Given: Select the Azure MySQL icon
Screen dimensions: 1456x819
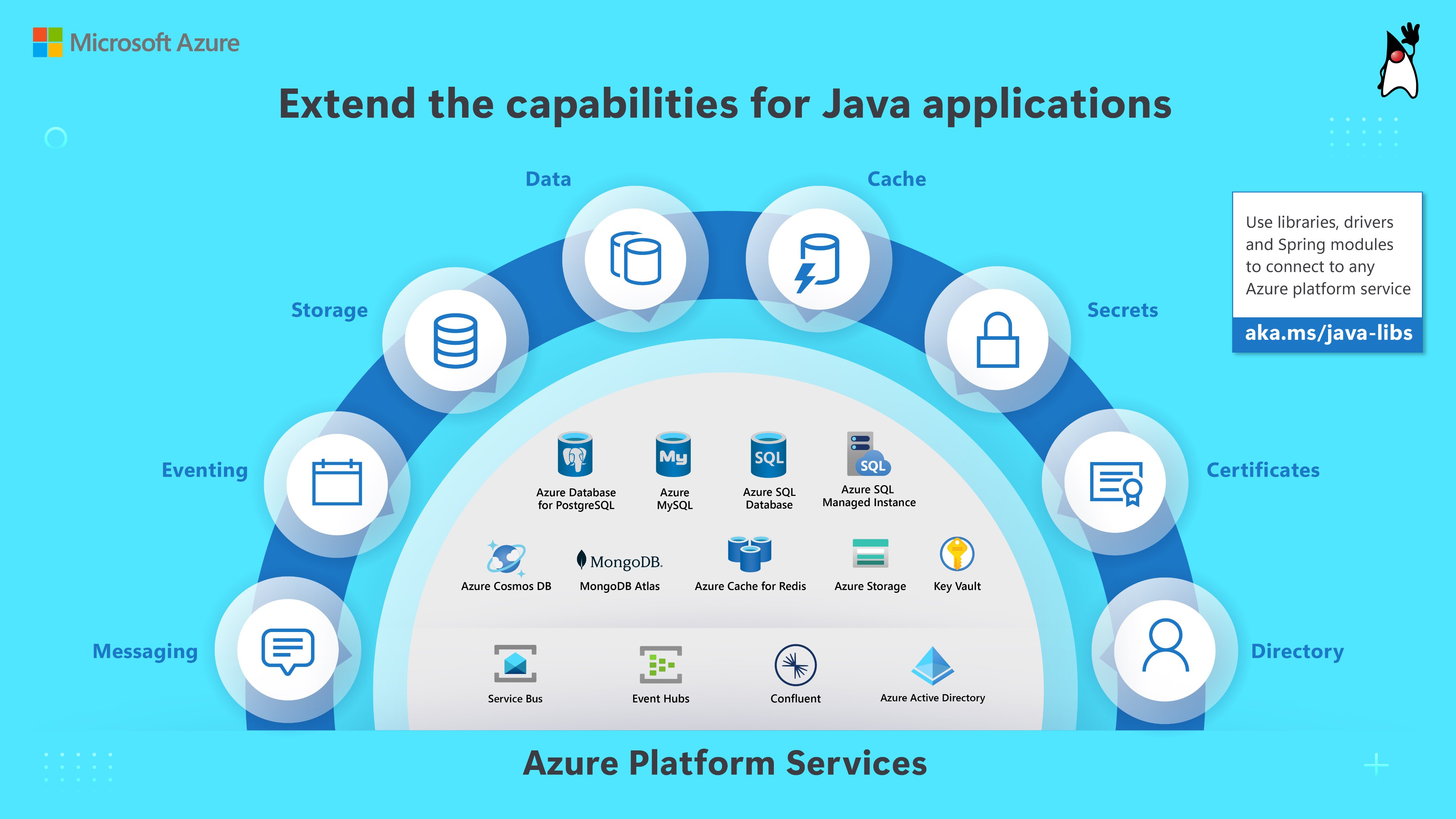Looking at the screenshot, I should click(673, 455).
